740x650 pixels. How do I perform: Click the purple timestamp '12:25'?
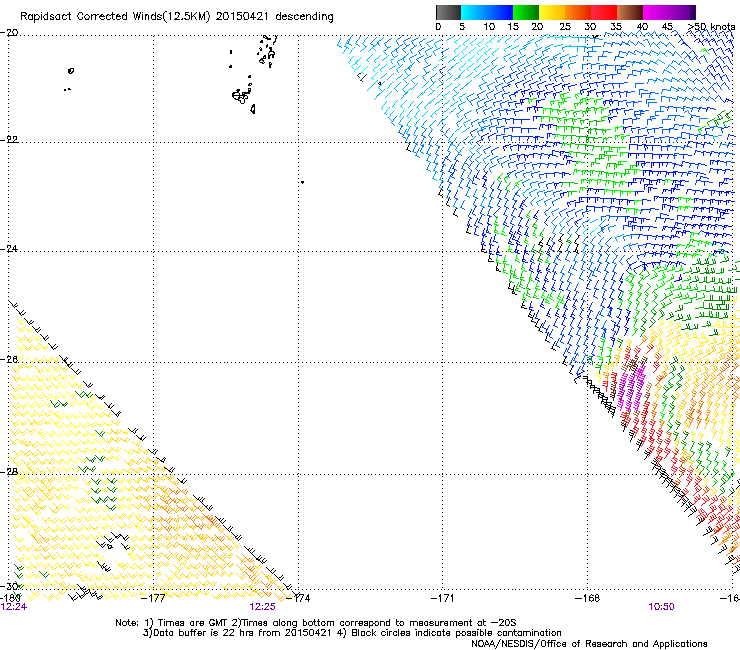262,607
